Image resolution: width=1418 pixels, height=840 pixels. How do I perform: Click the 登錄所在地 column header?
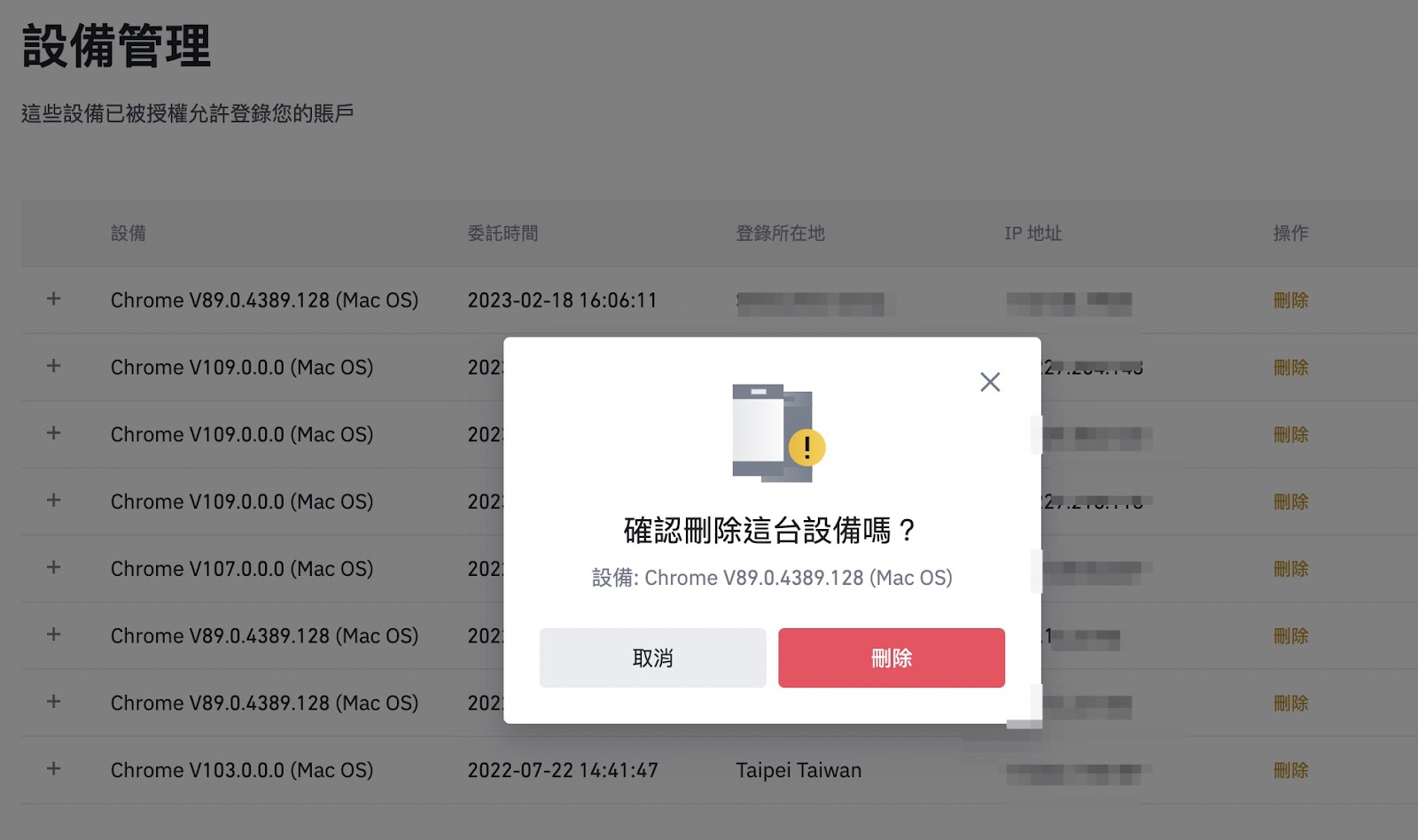coord(780,233)
